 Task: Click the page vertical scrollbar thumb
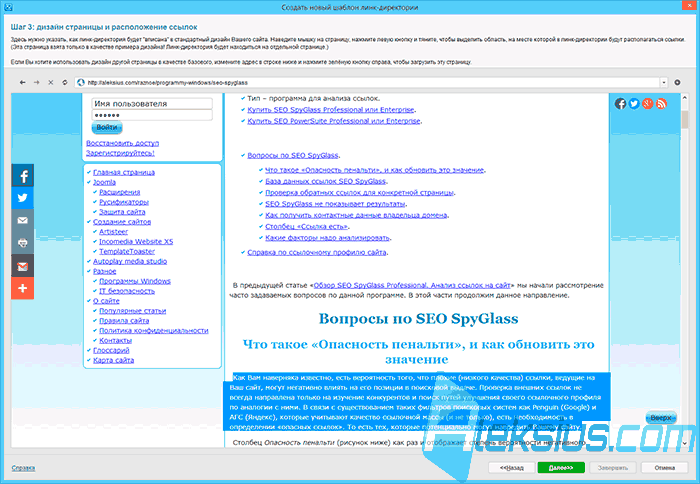tap(685, 119)
